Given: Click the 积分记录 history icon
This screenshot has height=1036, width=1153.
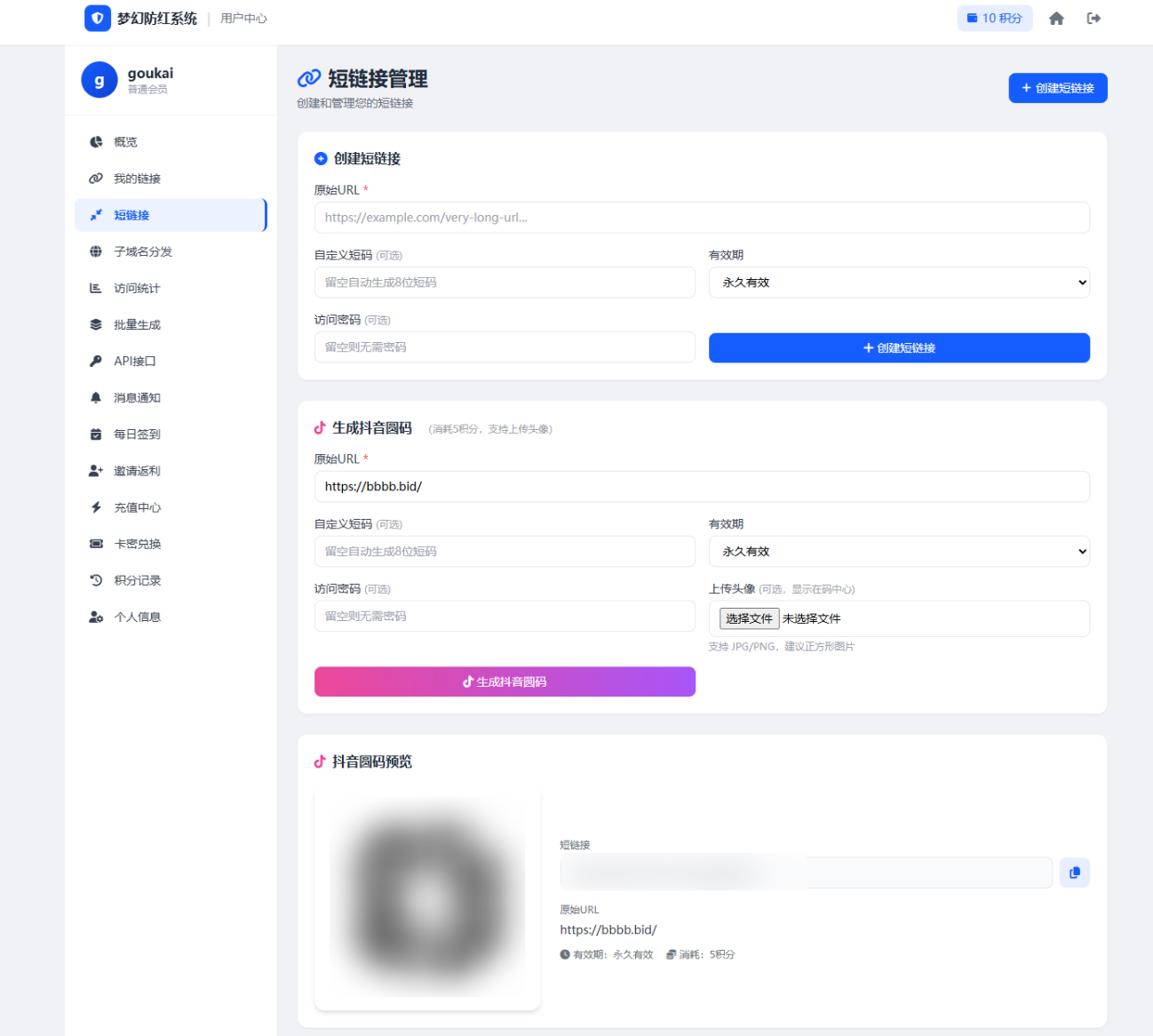Looking at the screenshot, I should click(96, 580).
